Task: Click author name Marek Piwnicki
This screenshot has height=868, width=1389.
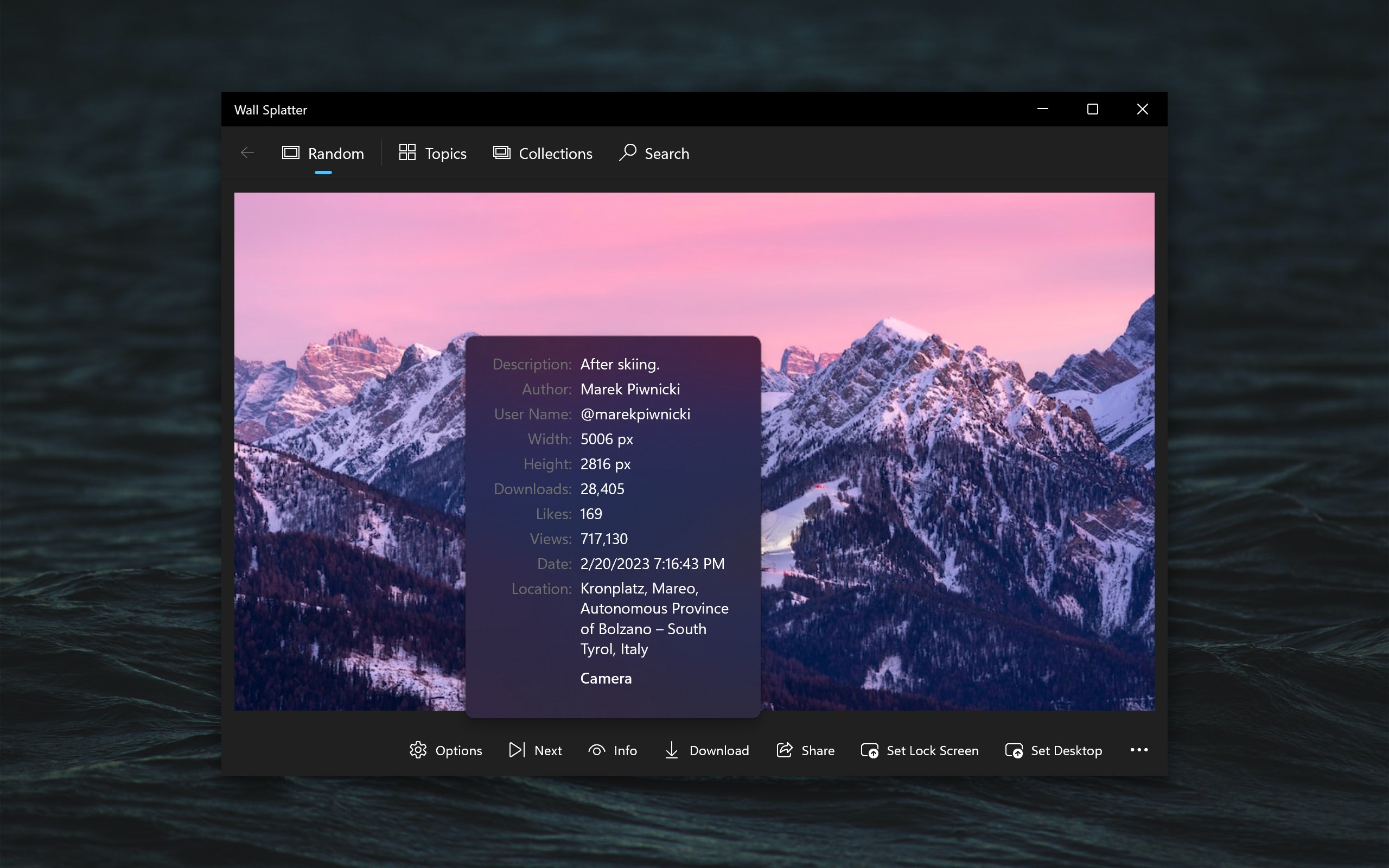Action: coord(629,389)
